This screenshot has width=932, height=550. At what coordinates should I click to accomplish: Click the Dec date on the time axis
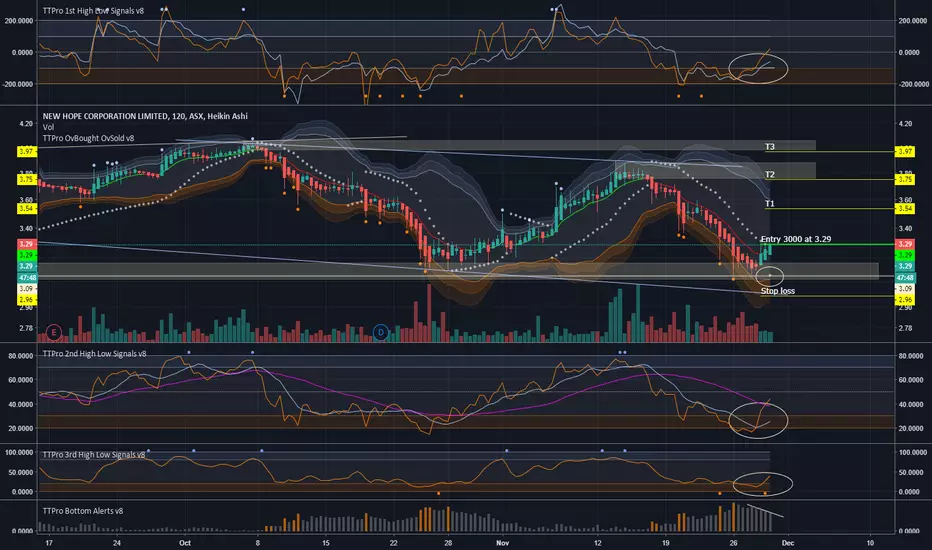tap(788, 543)
